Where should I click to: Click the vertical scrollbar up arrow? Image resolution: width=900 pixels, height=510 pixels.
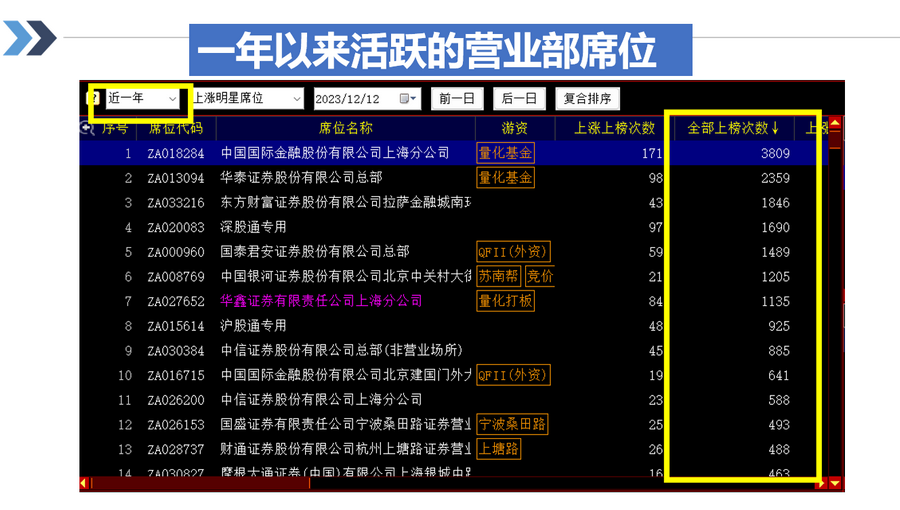[x=836, y=123]
